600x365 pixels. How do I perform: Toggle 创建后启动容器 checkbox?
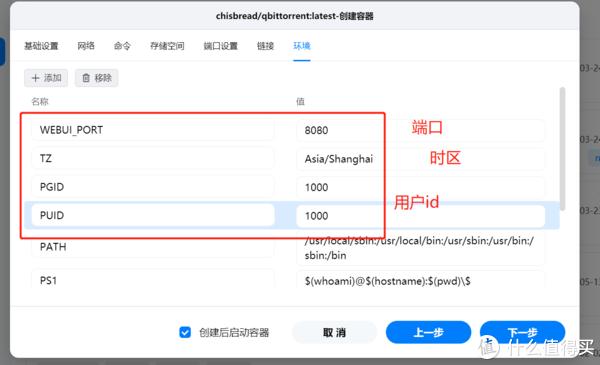click(185, 332)
